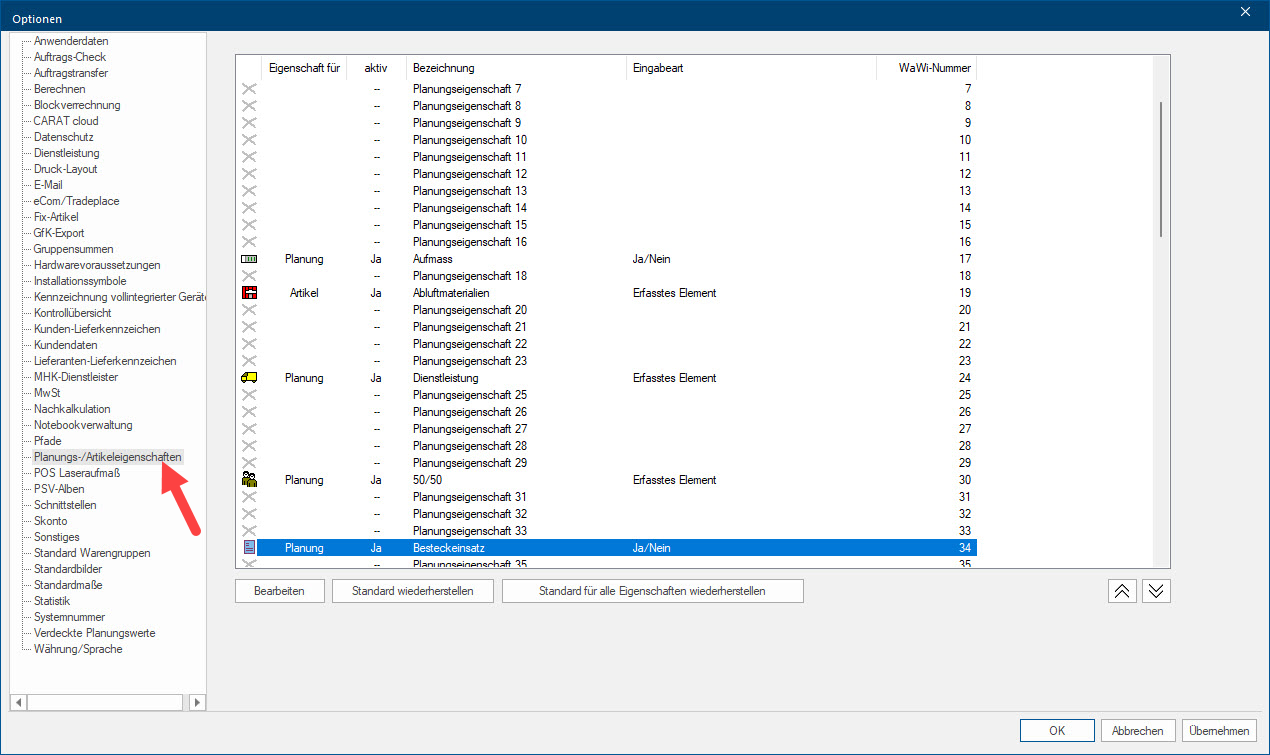1270x755 pixels.
Task: Click the yellow Dienstleistung truck icon
Action: tap(249, 378)
